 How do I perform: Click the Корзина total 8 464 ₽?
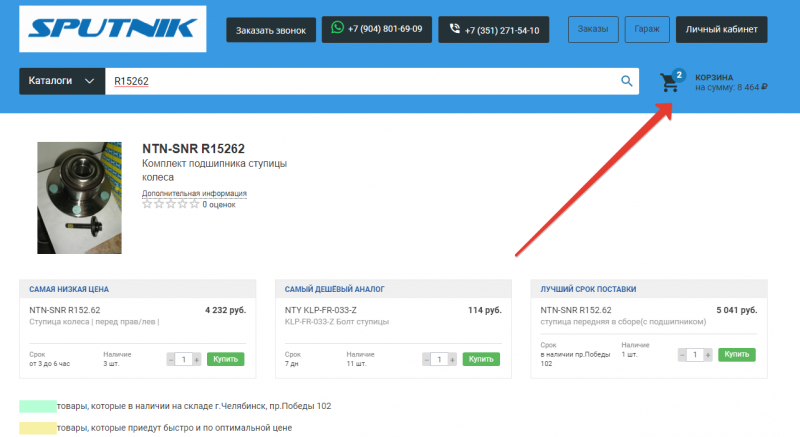click(x=731, y=87)
